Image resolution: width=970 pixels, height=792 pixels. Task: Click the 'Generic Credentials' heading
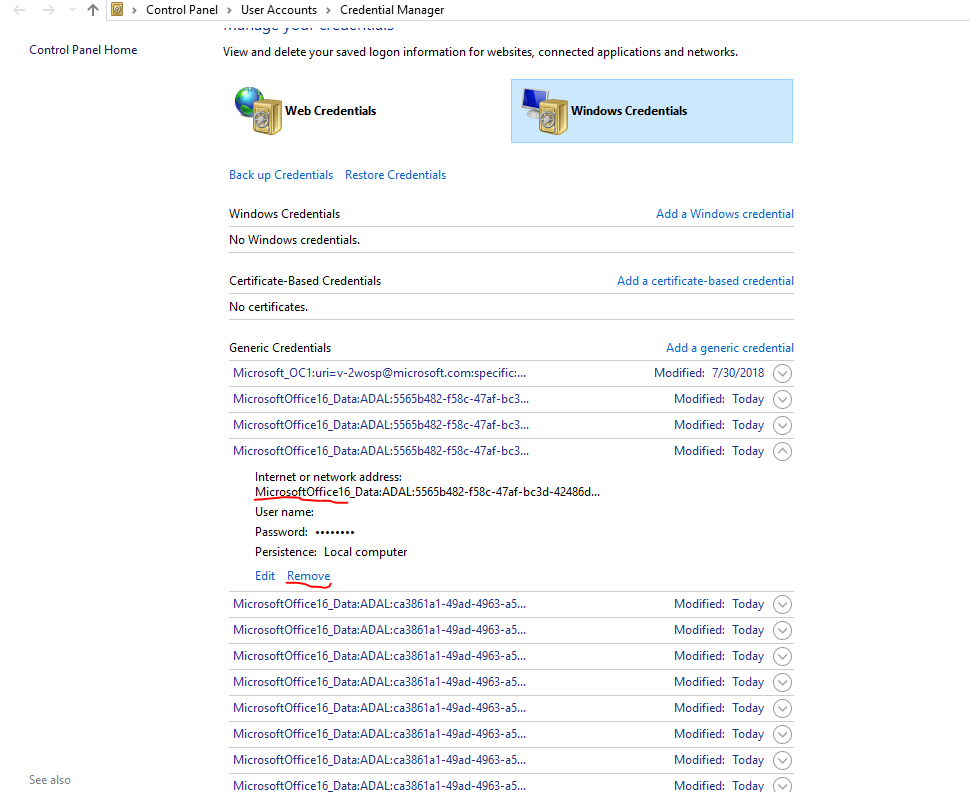(280, 348)
